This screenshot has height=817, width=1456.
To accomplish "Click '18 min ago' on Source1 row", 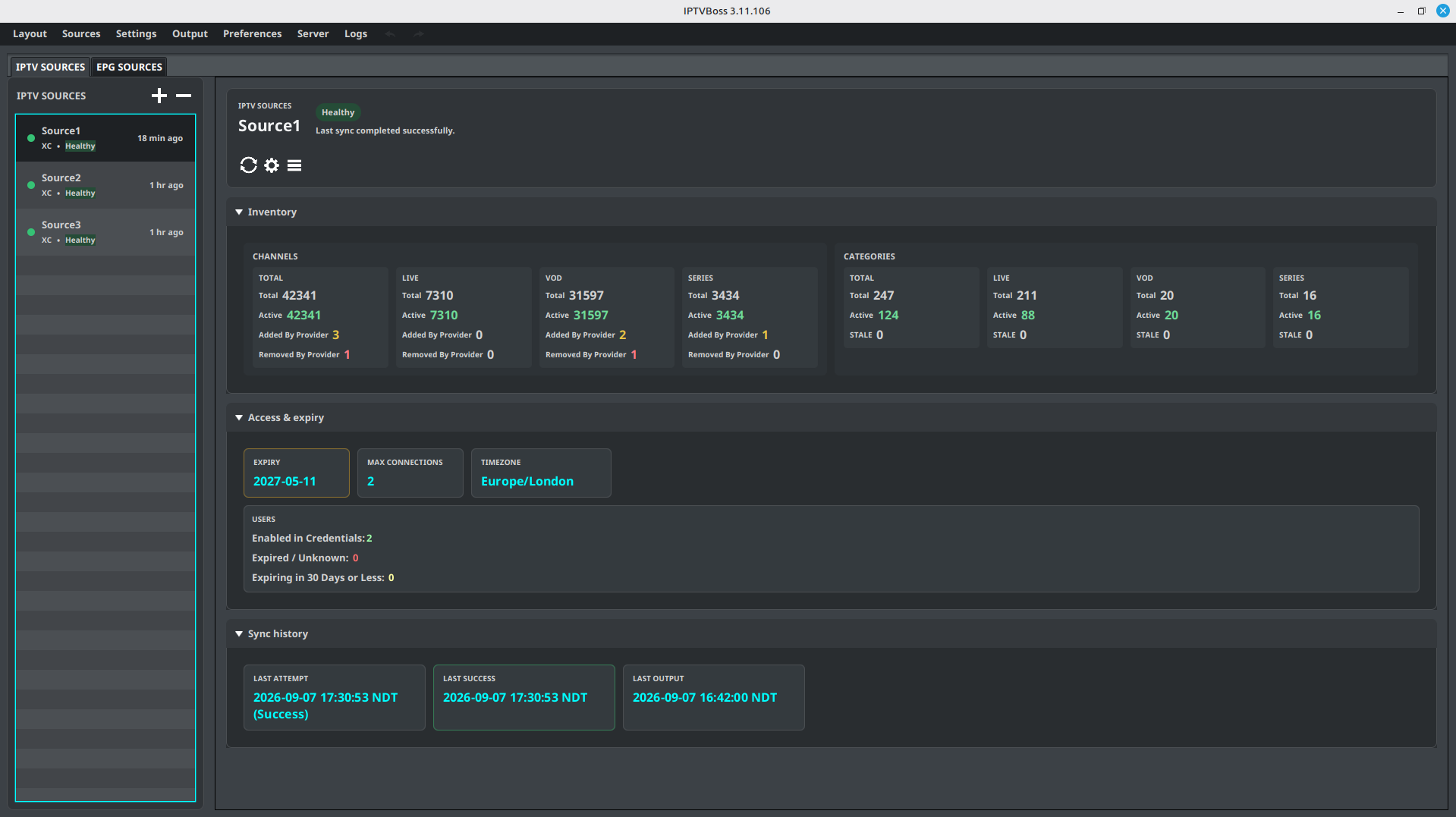I will 160,138.
